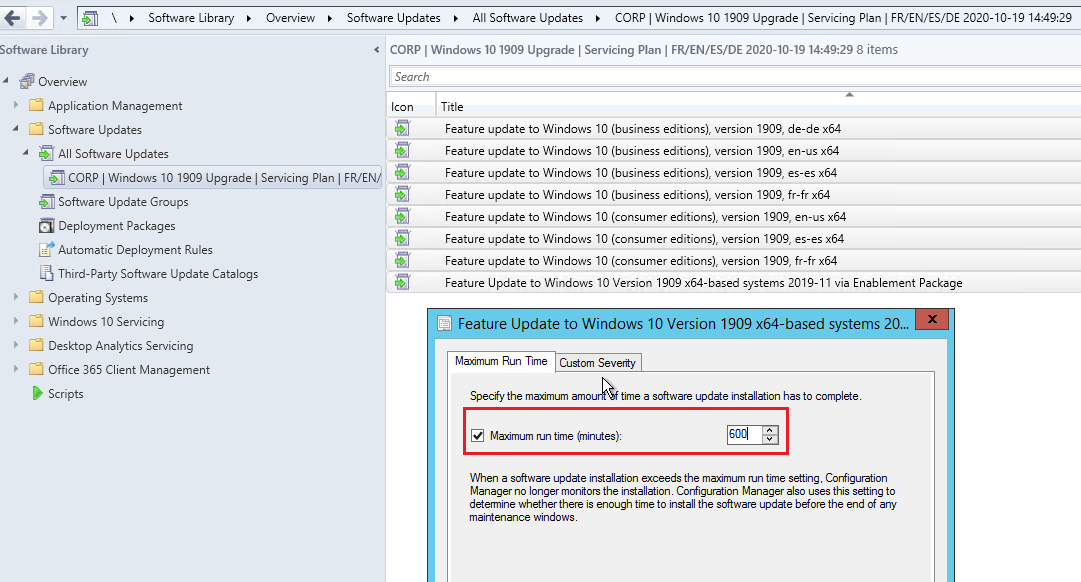Screen dimensions: 1081x582
Task: Open the All Software Updates breadcrumb
Action: point(527,18)
